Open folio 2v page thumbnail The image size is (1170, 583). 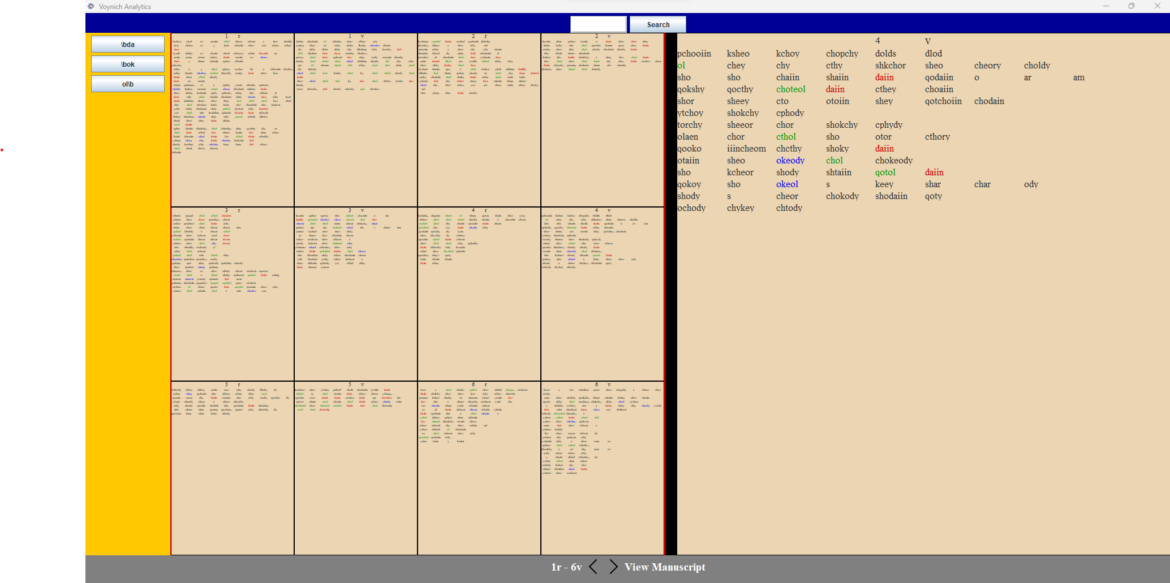pos(602,119)
